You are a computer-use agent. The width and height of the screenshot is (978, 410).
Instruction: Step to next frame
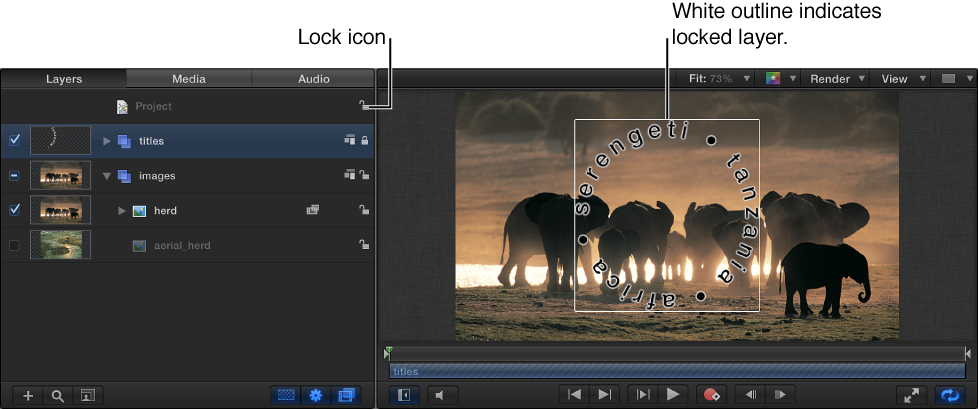pos(780,394)
